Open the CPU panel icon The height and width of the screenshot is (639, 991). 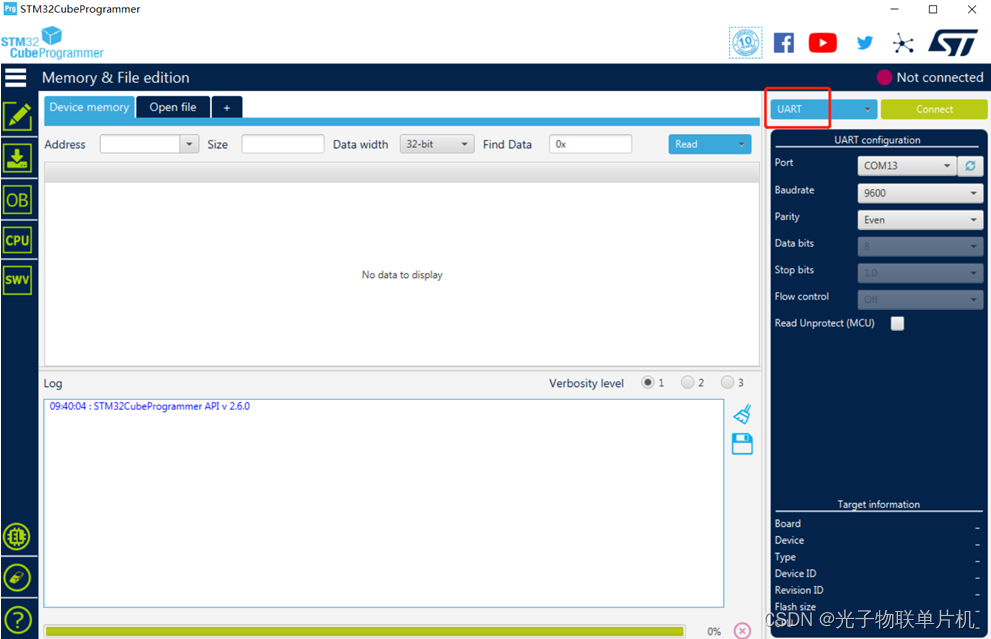[17, 240]
